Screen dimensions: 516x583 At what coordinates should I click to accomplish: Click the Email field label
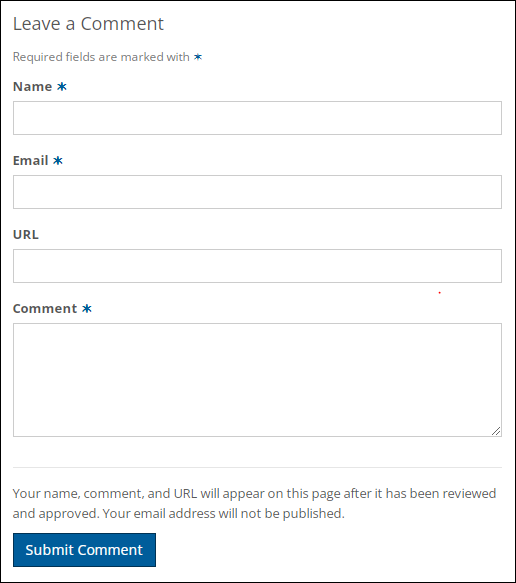pyautogui.click(x=30, y=161)
